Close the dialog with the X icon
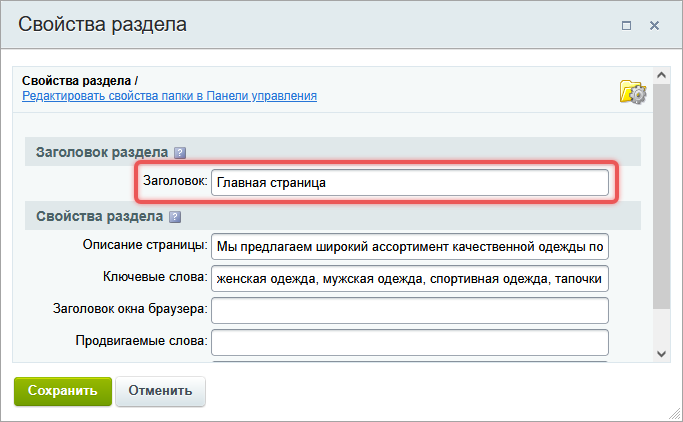683x422 pixels. 655,24
